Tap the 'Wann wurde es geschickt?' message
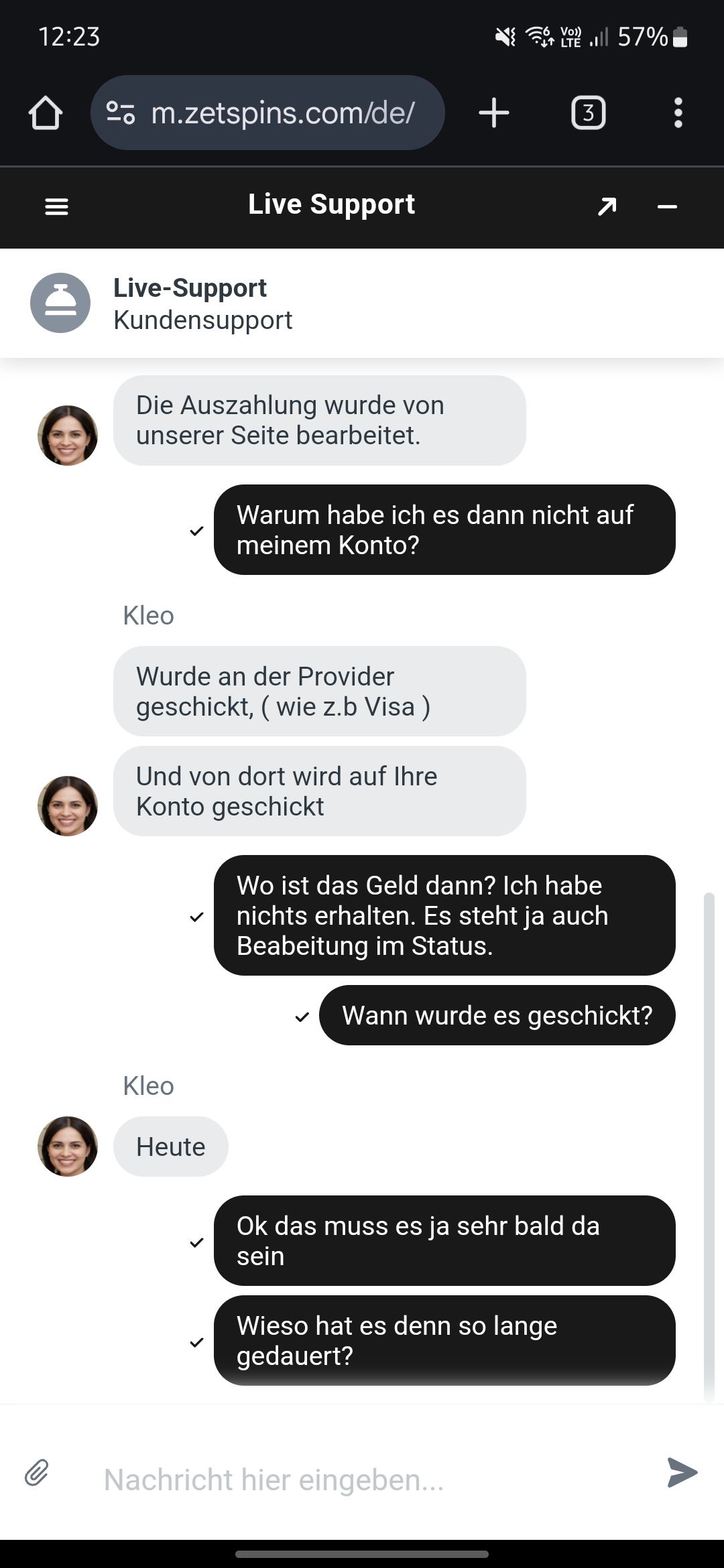724x1568 pixels. coord(497,1015)
